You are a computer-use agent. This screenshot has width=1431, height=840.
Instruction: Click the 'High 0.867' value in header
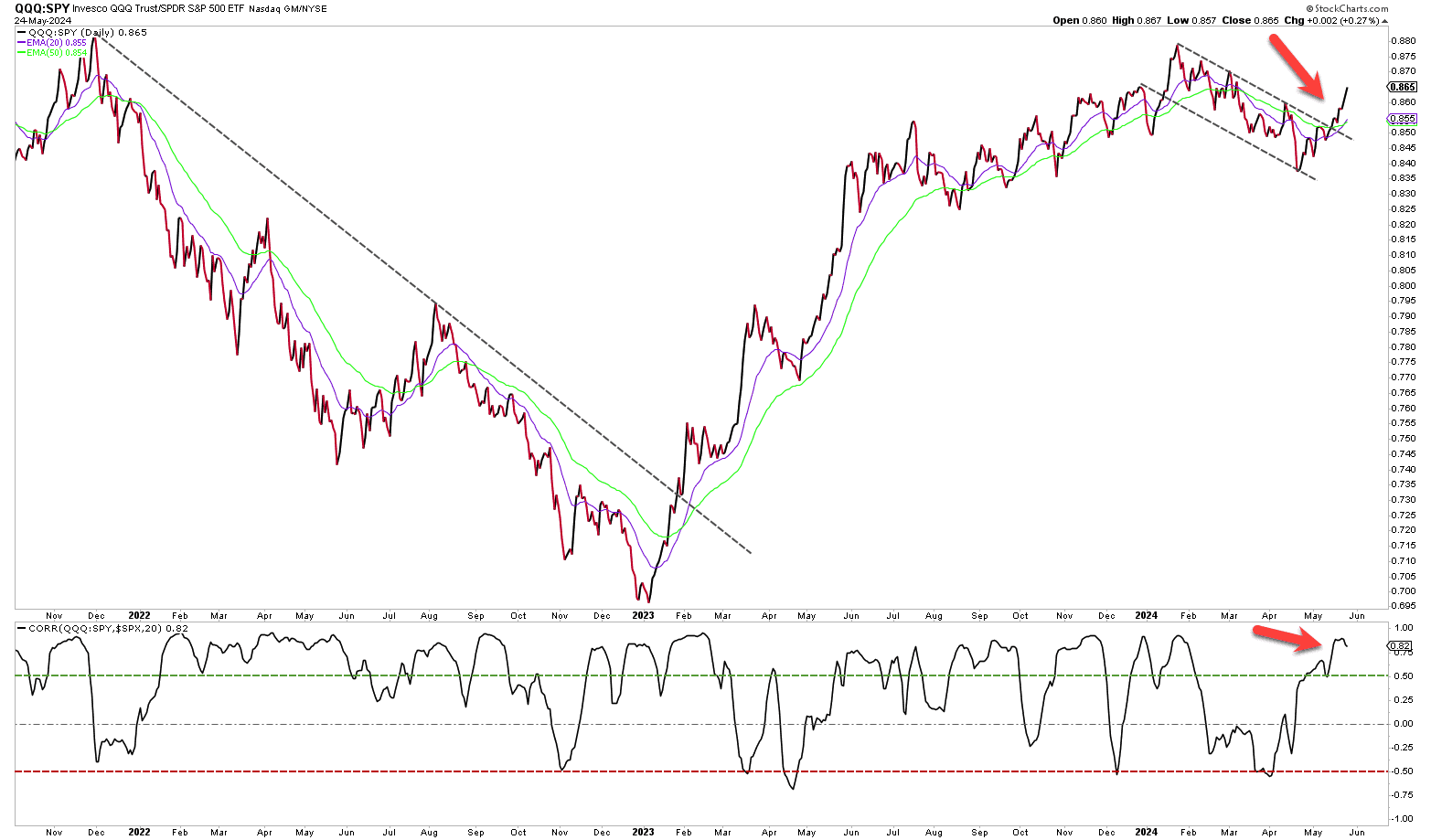(1137, 20)
